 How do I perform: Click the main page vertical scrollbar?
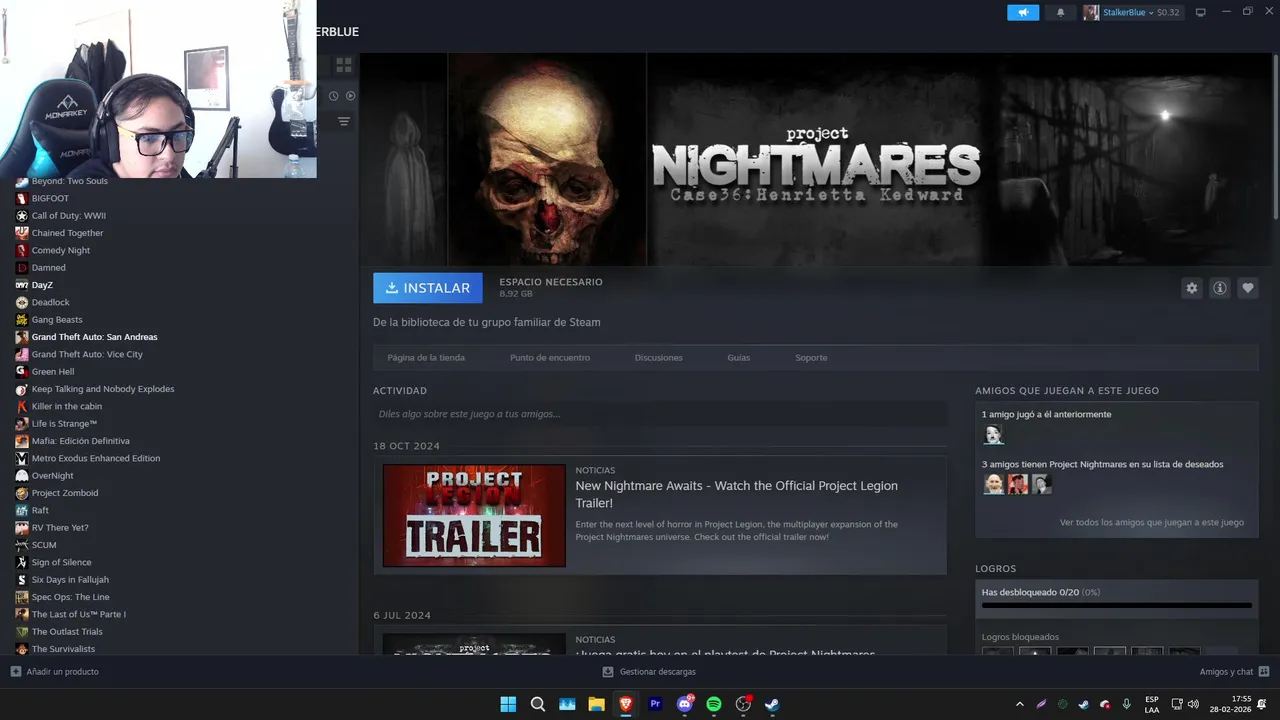(1275, 137)
